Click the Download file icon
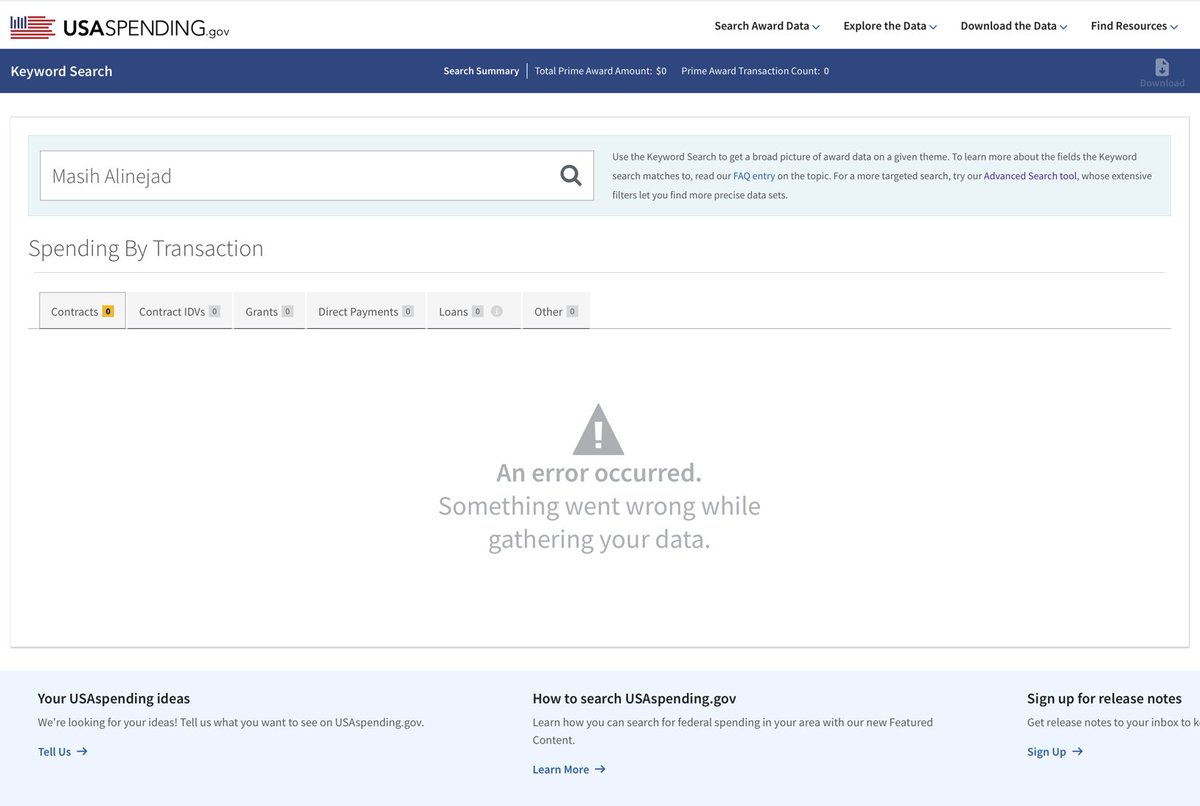1200x806 pixels. 1161,67
